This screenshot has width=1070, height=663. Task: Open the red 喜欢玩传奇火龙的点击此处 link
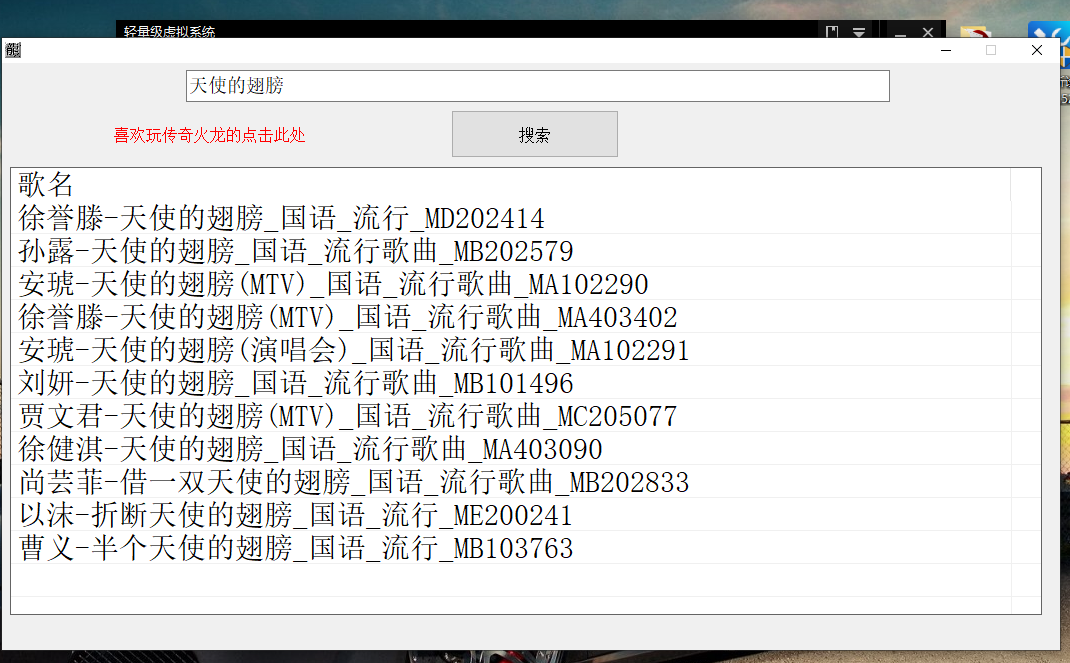tap(209, 135)
